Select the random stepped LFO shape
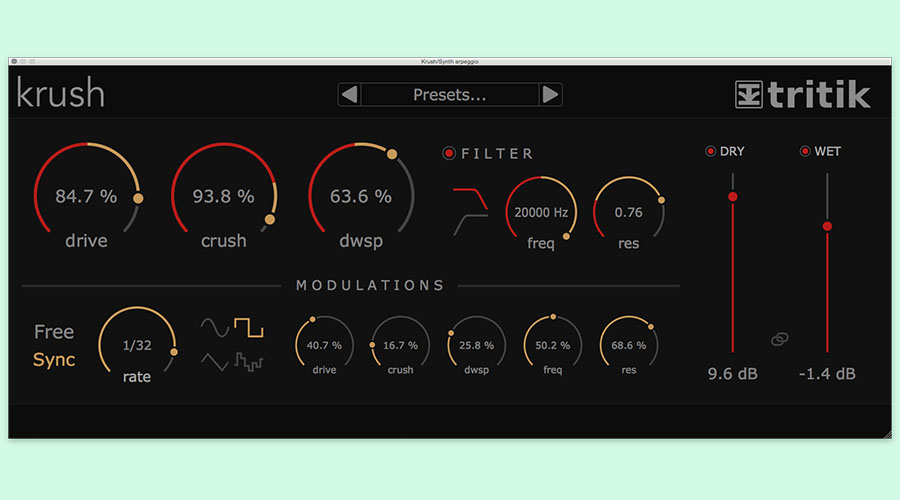The width and height of the screenshot is (900, 500). coord(248,362)
